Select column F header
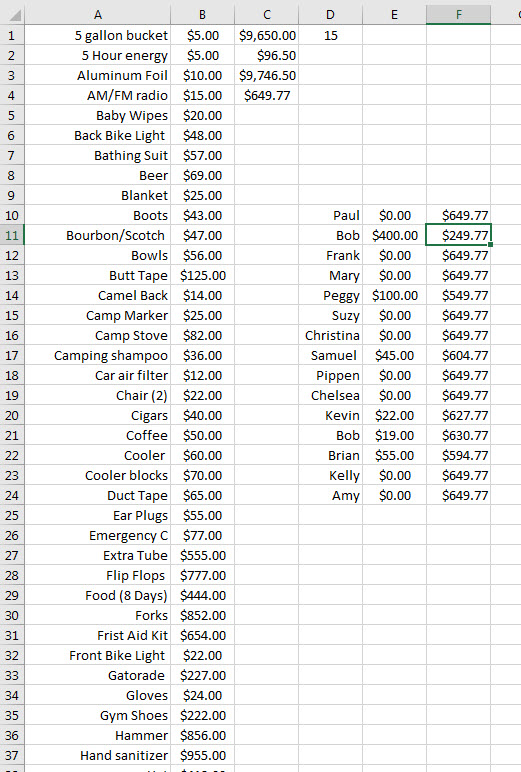 click(458, 15)
